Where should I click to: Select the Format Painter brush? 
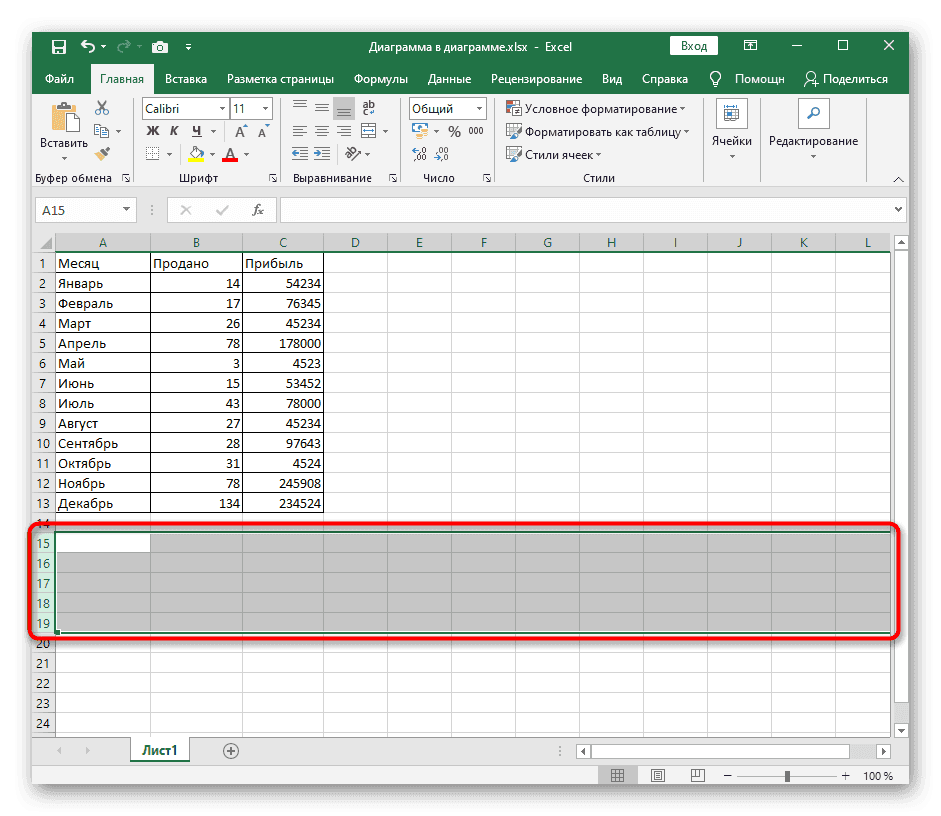coord(102,153)
